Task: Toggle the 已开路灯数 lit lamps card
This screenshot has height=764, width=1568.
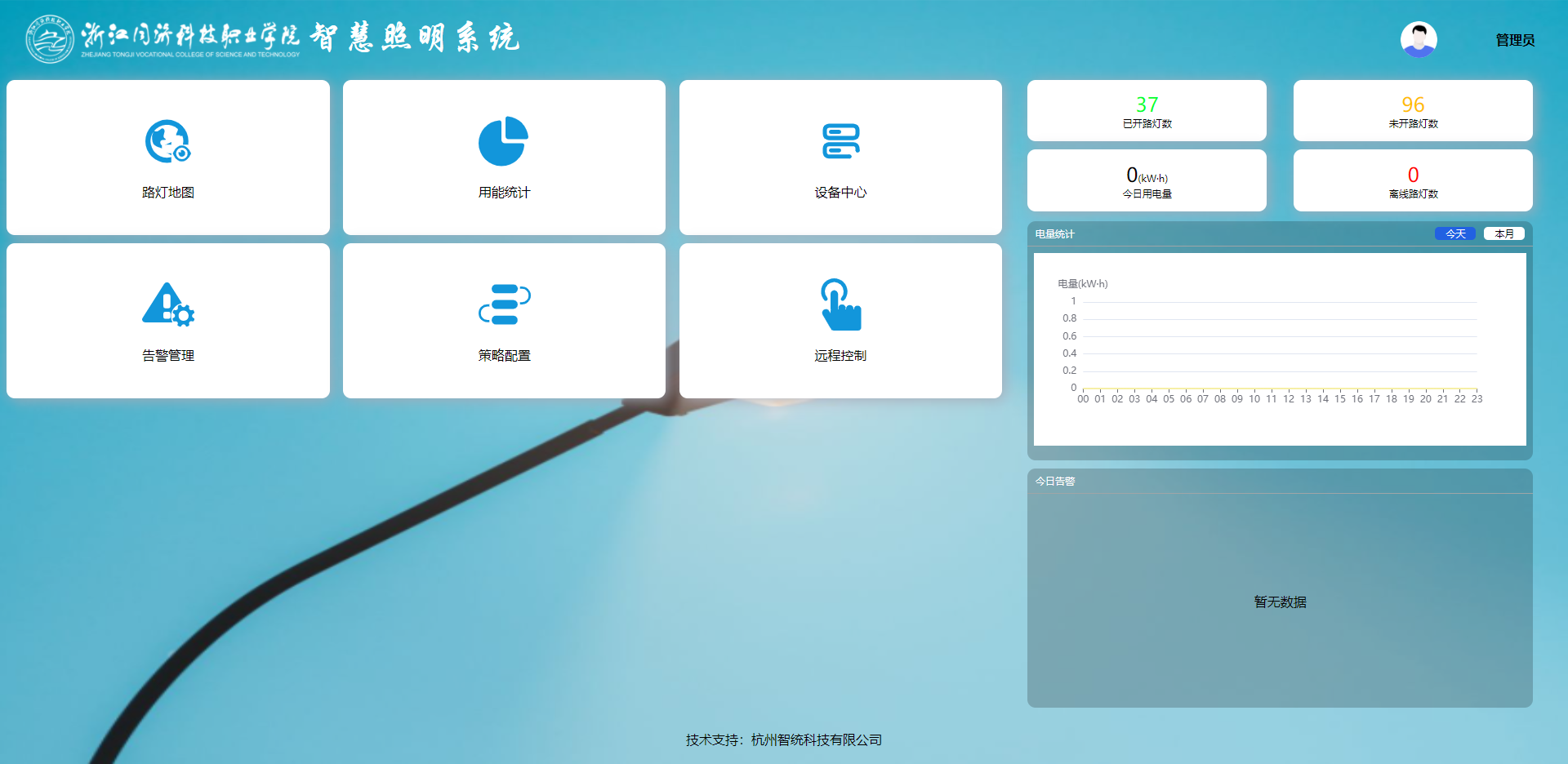Action: (1147, 110)
